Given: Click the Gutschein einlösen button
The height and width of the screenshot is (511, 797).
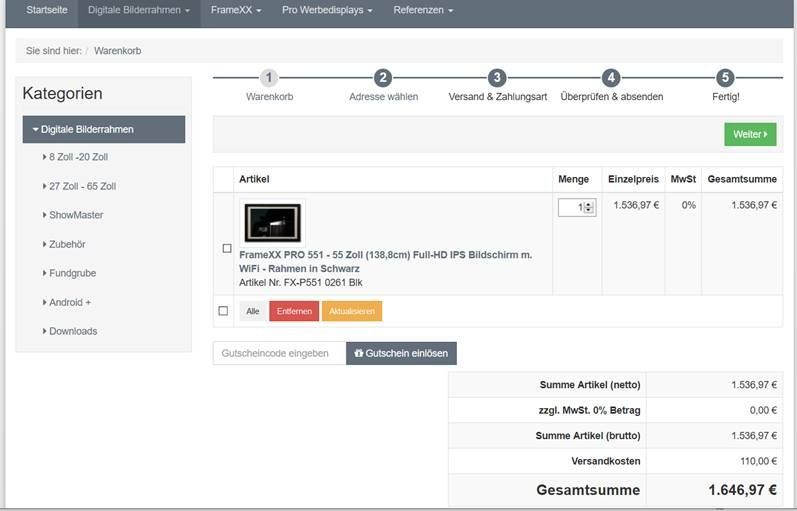Looking at the screenshot, I should [x=402, y=353].
